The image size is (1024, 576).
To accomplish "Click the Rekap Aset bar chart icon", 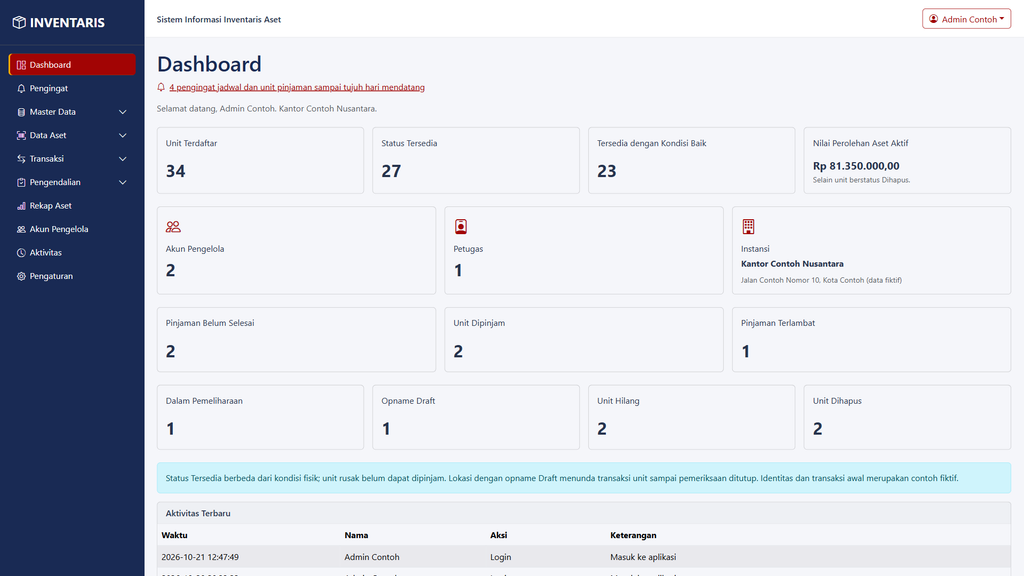I will coord(21,206).
